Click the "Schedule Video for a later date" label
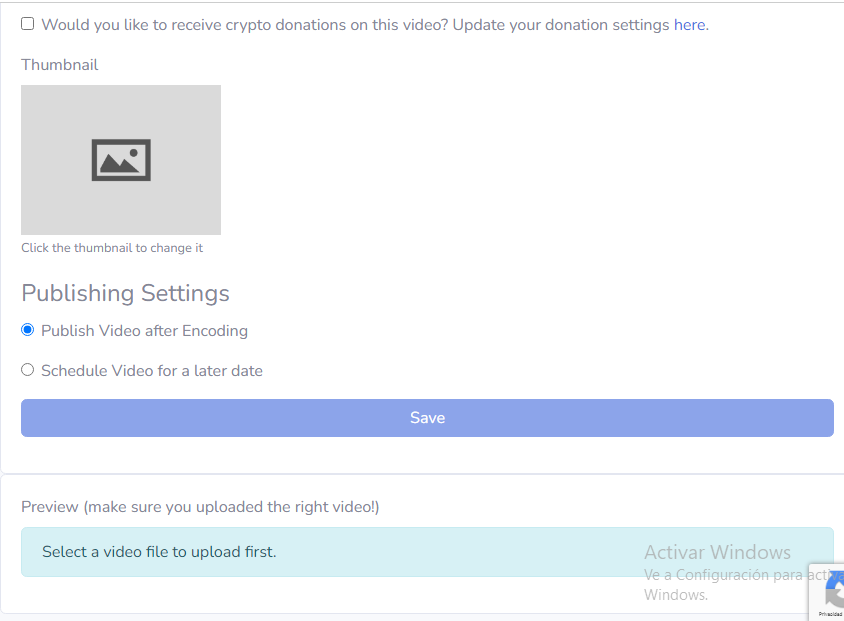The height and width of the screenshot is (621, 844). [152, 371]
